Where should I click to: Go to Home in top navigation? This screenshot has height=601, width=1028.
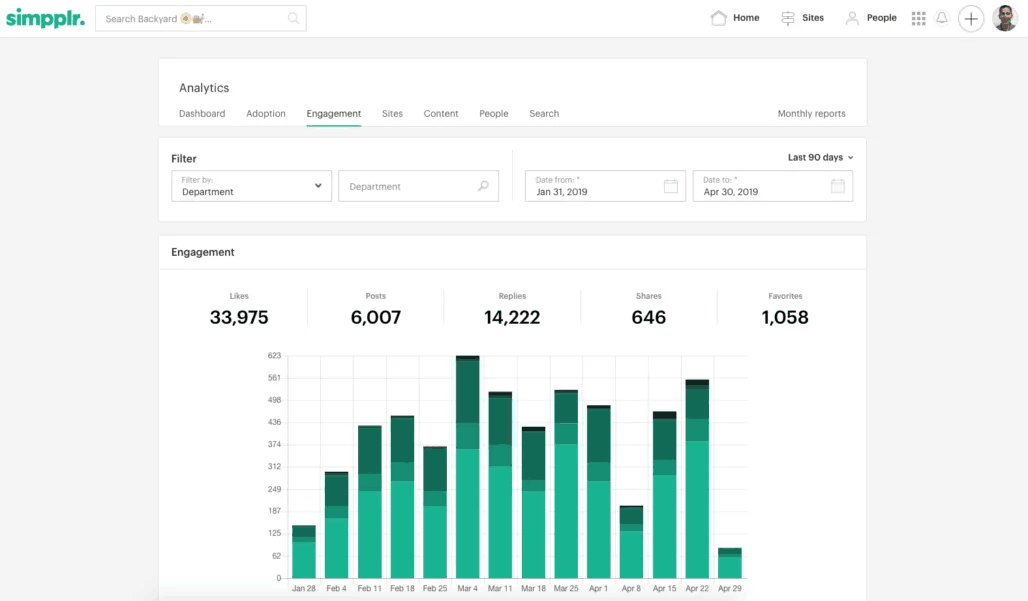(746, 18)
